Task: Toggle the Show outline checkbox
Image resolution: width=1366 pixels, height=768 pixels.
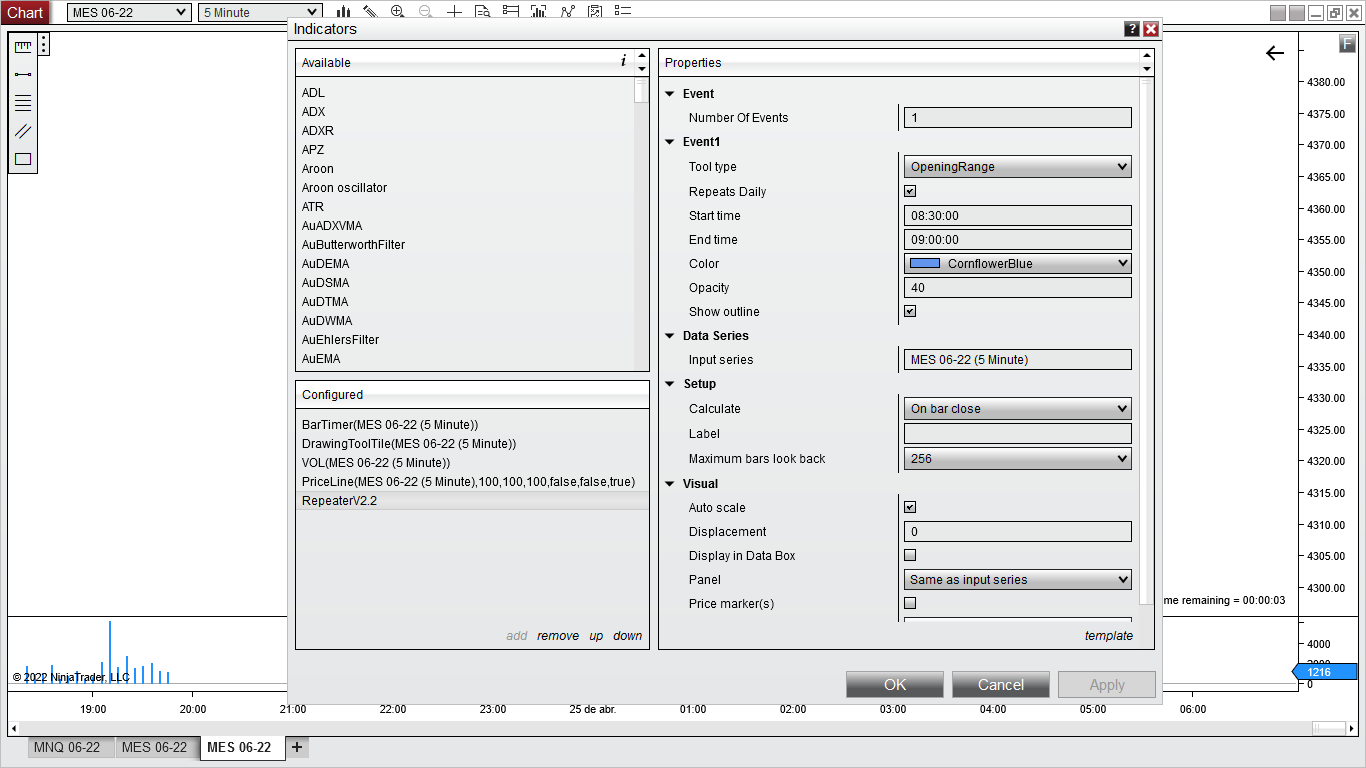Action: coord(910,311)
